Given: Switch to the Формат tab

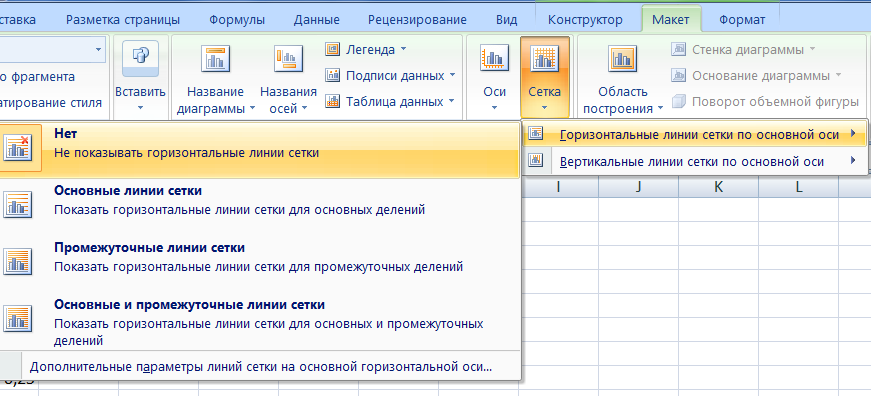Looking at the screenshot, I should coord(742,20).
